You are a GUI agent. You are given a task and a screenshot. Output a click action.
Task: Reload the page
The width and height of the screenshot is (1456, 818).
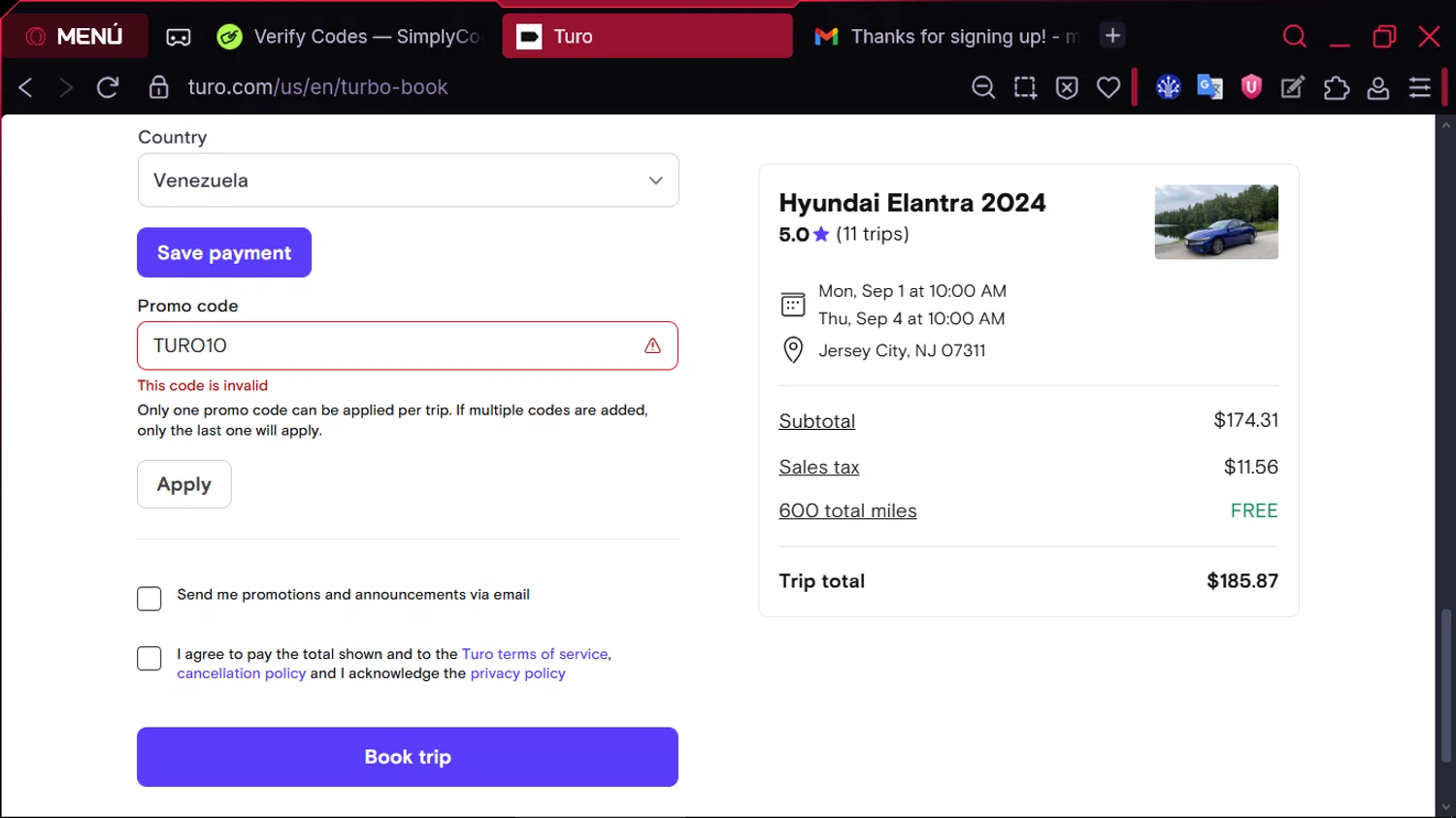coord(108,87)
